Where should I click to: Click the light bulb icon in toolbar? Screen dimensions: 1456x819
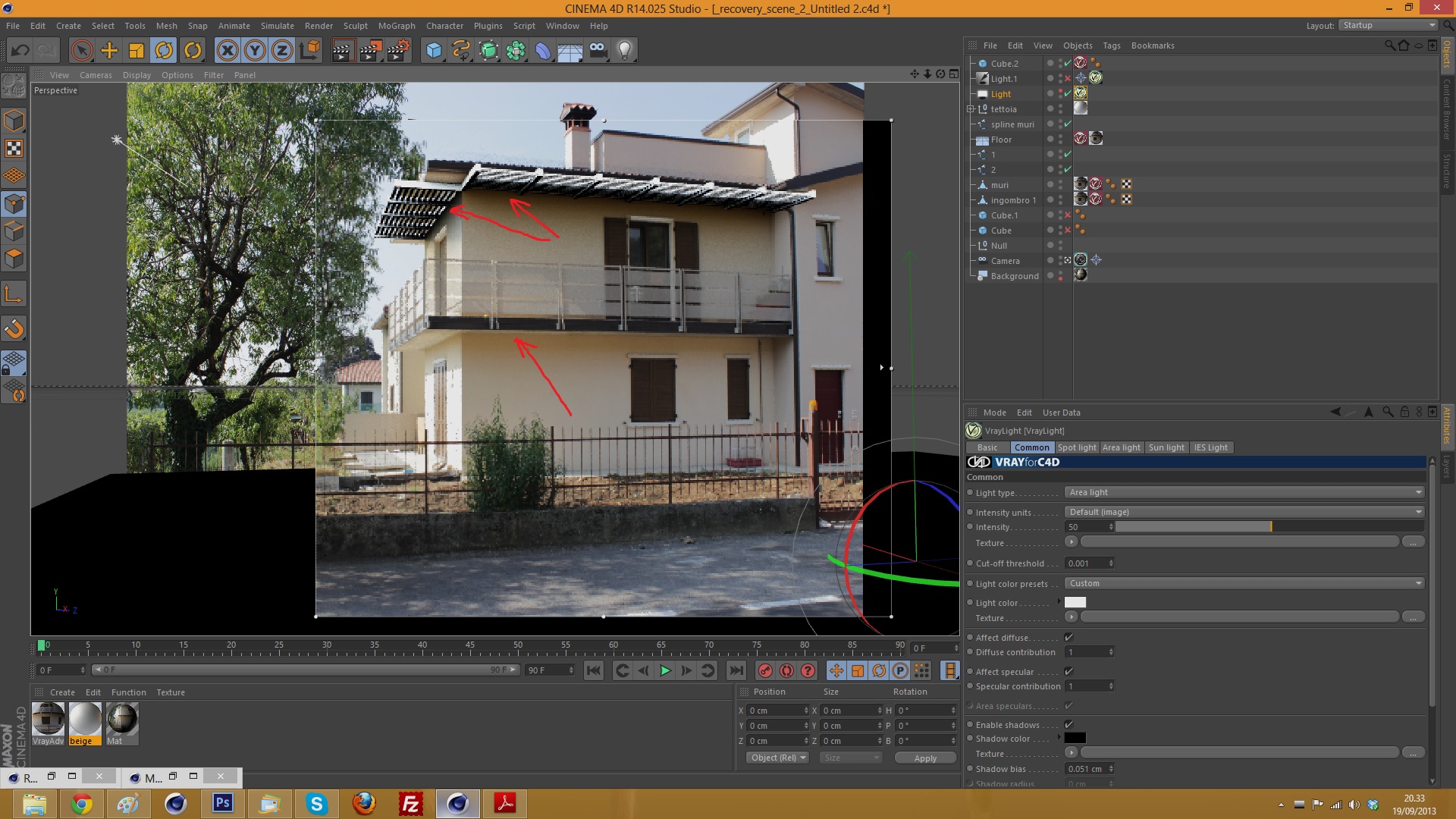click(624, 51)
